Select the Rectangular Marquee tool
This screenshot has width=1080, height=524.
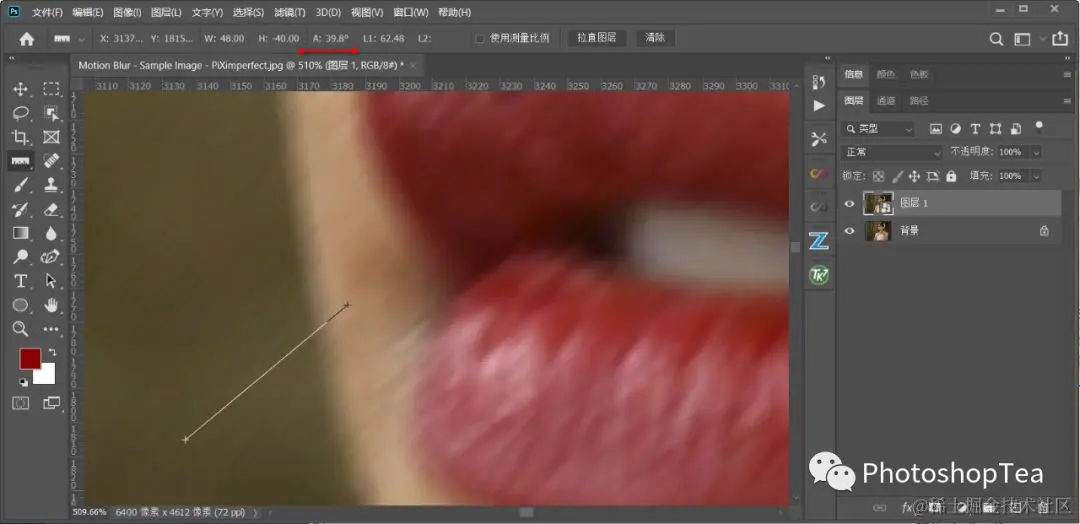point(52,89)
